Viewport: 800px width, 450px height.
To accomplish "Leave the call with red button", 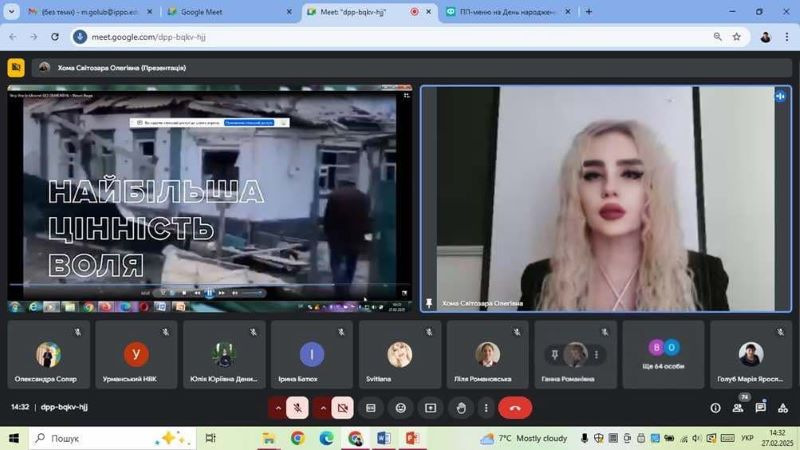I will pos(515,408).
